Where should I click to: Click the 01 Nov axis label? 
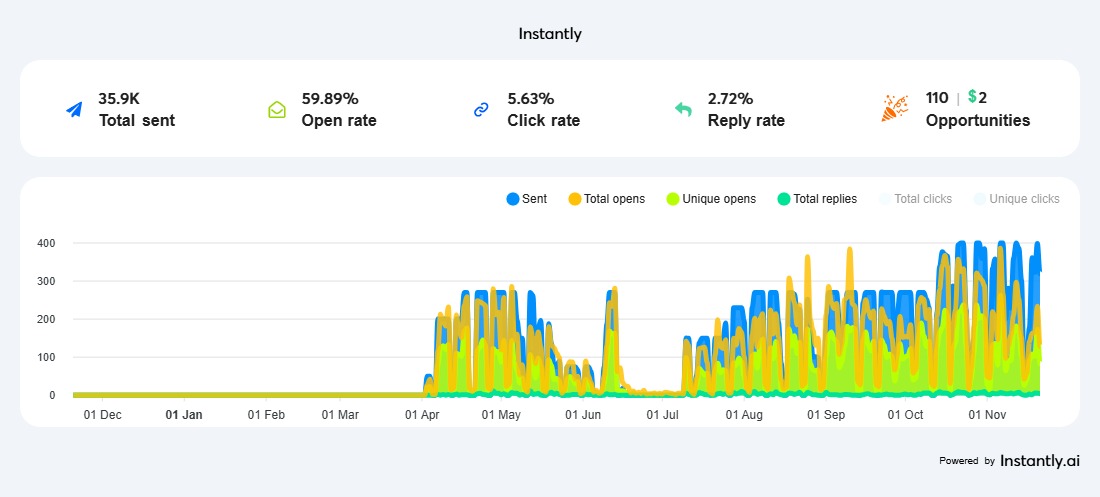click(x=988, y=415)
